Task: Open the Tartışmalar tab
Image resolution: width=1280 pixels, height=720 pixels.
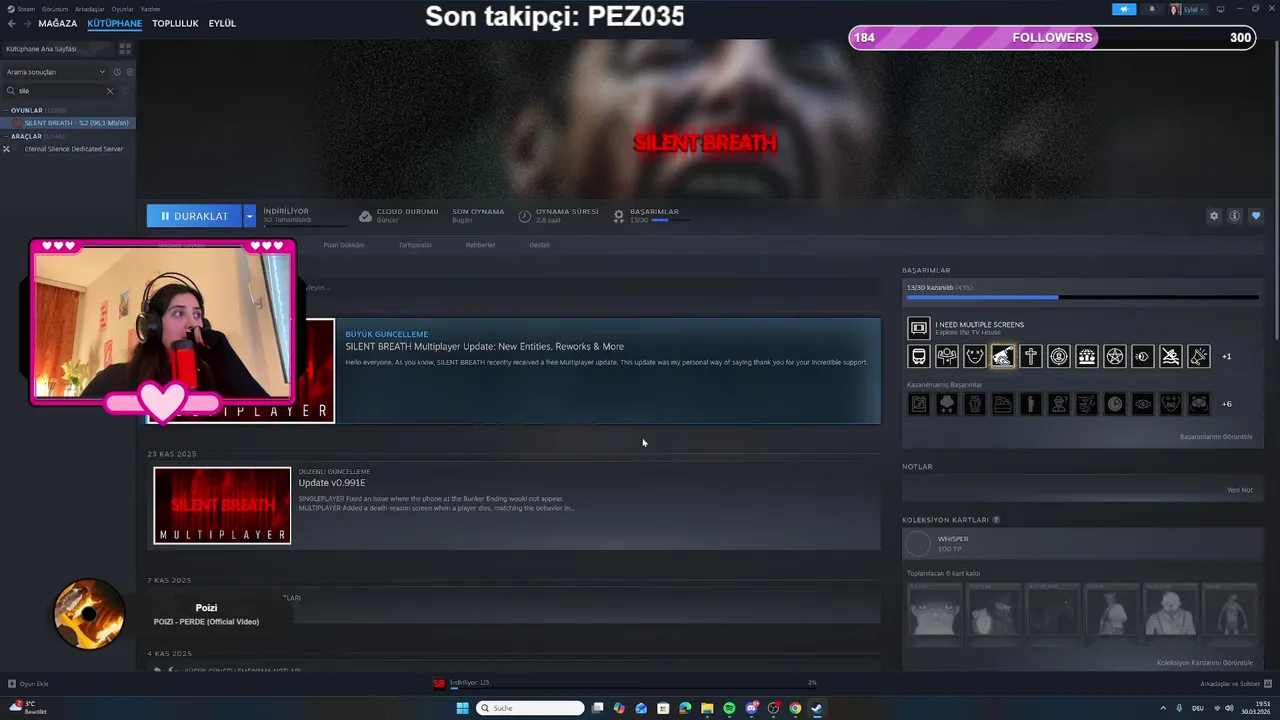Action: pos(415,245)
